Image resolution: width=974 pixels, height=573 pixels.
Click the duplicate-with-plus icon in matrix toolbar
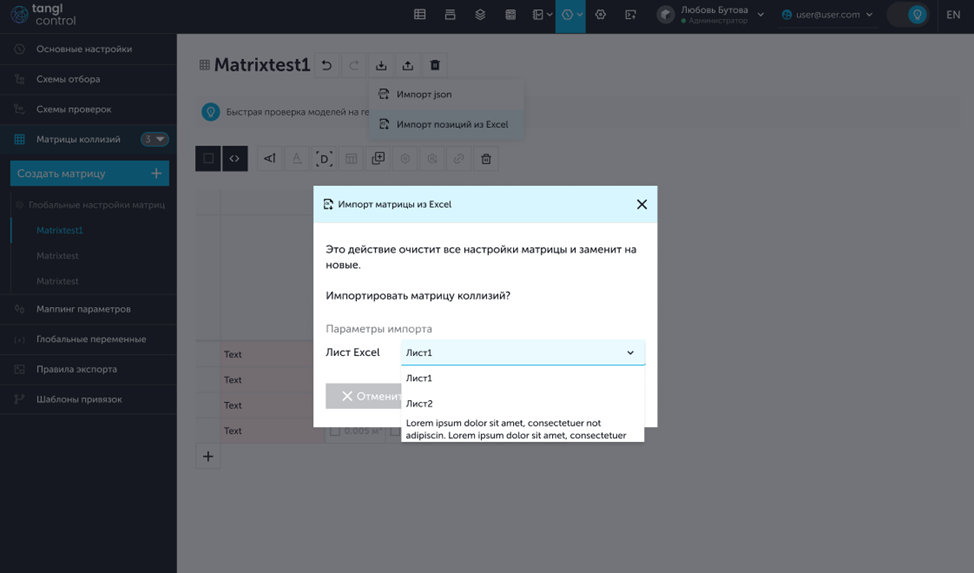pos(378,158)
